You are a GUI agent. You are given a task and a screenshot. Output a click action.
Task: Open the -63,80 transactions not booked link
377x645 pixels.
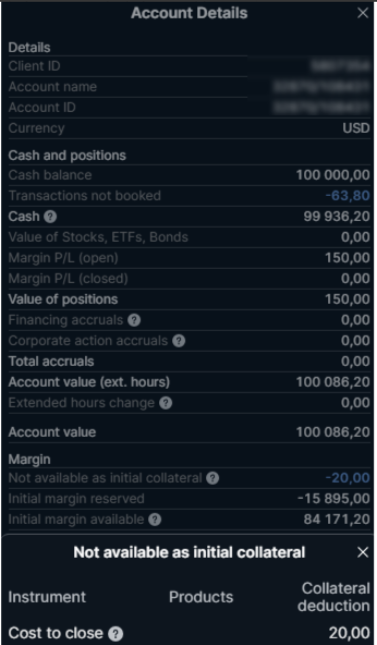[347, 195]
